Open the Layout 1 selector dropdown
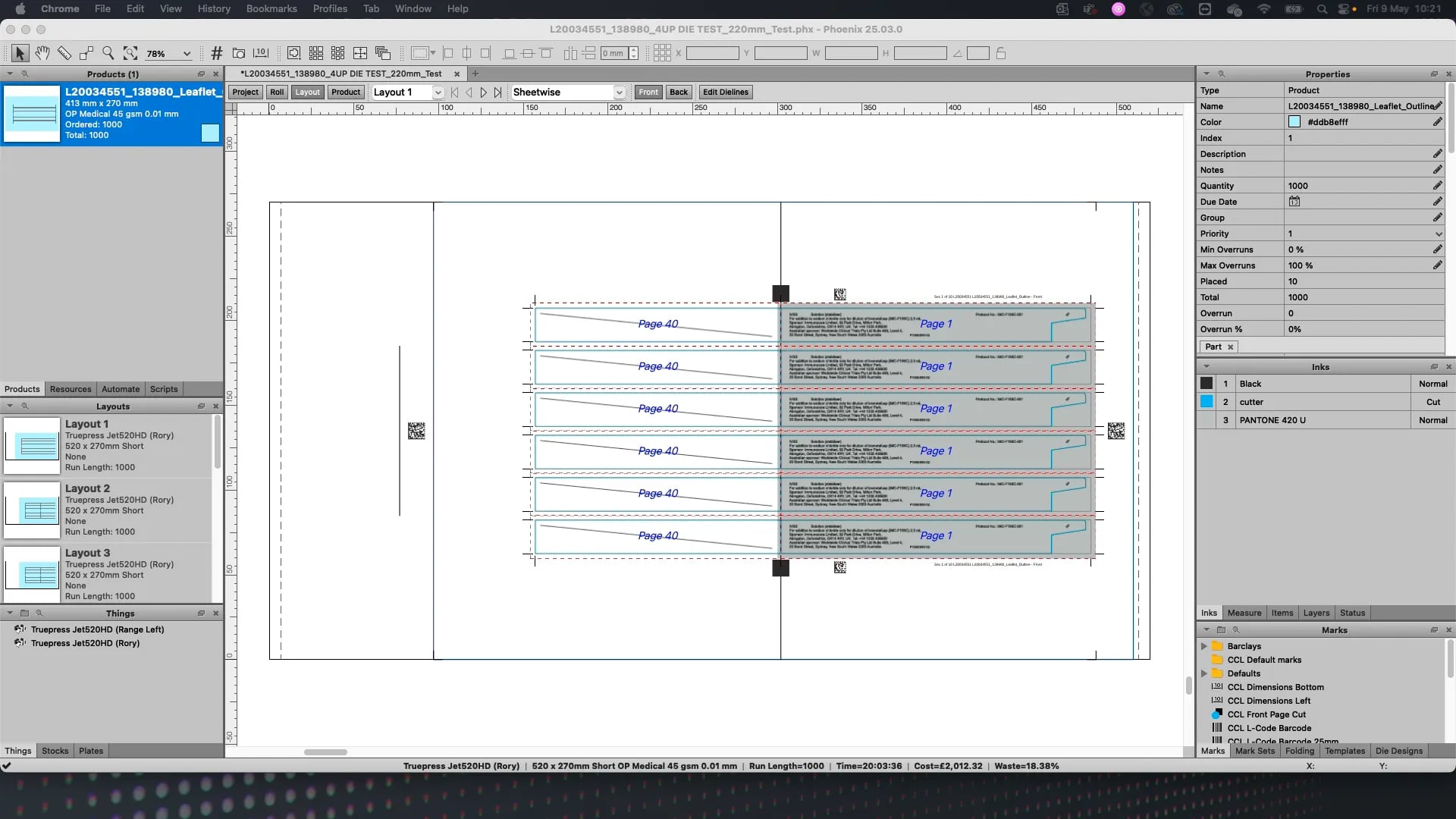1456x819 pixels. click(x=438, y=93)
